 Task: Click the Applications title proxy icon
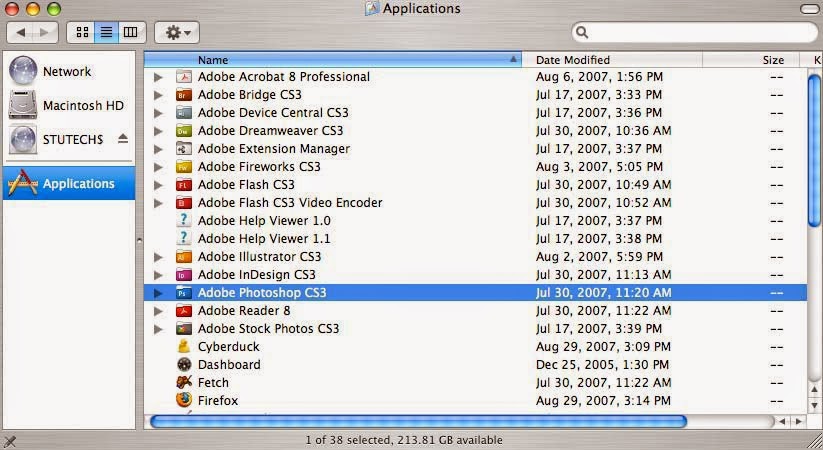[x=372, y=8]
